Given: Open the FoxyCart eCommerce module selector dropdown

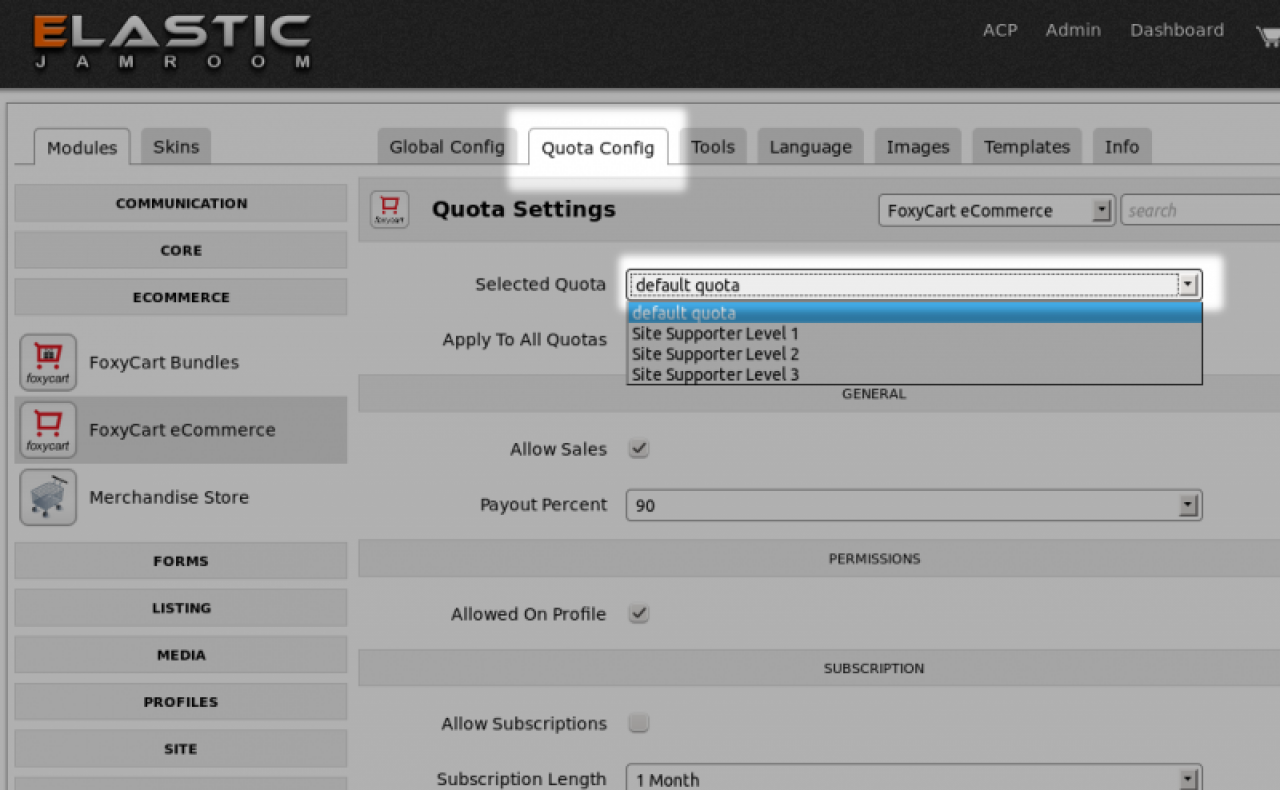Looking at the screenshot, I should pyautogui.click(x=996, y=210).
